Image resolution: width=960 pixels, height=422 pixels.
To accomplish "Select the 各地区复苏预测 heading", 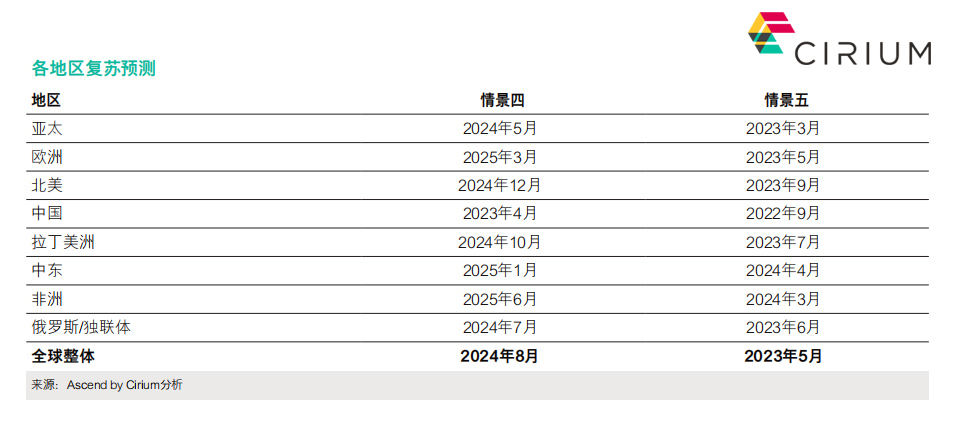I will point(94,69).
